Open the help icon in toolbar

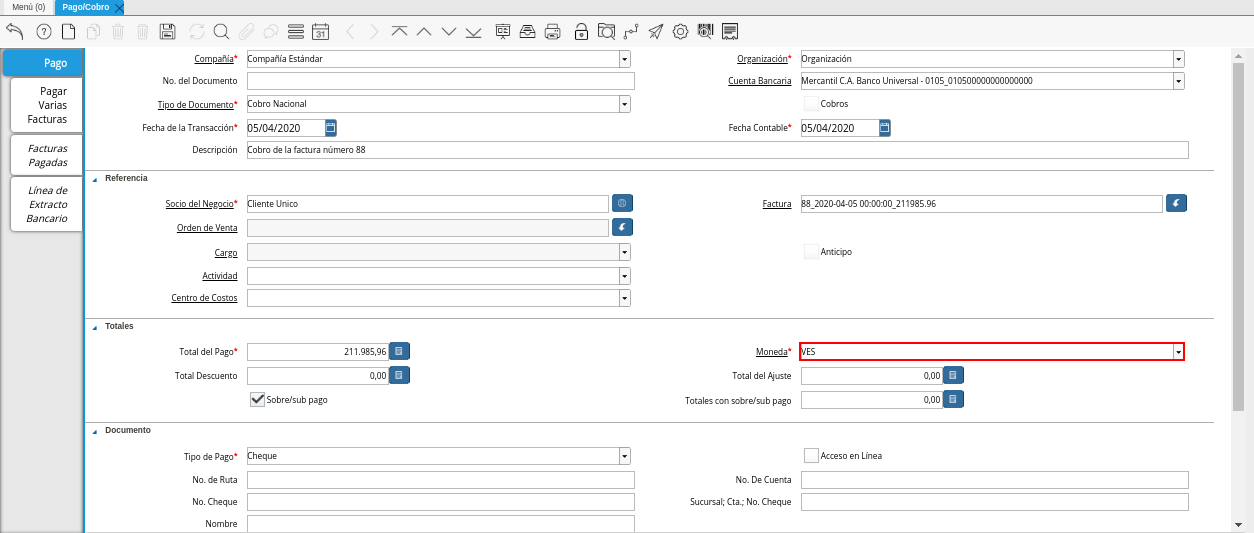tap(43, 31)
